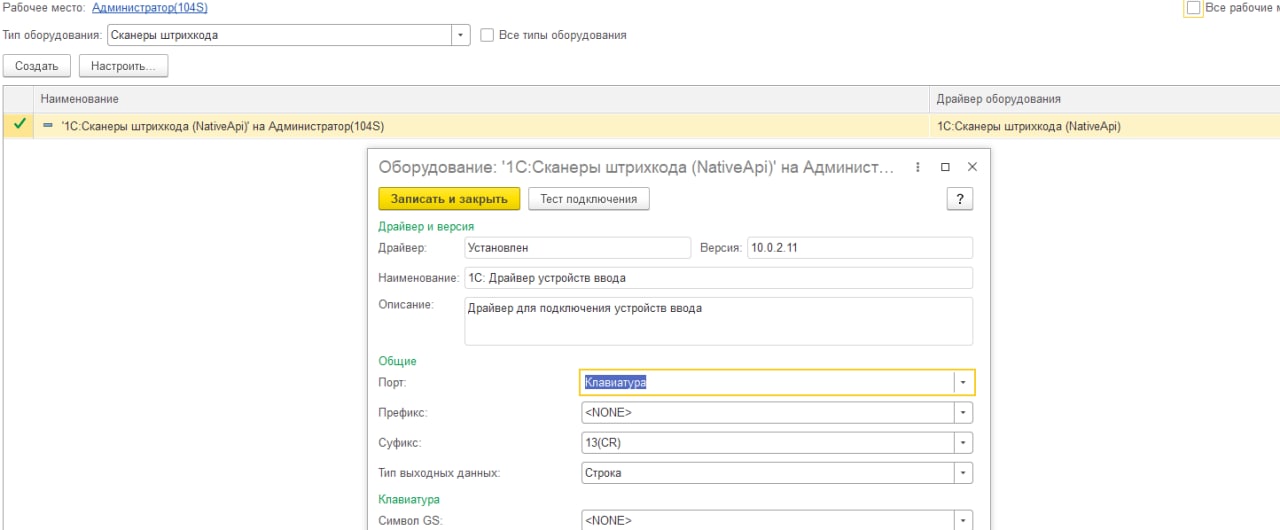The image size is (1280, 530).
Task: Open the 'Тип оборудования' dropdown arrow
Action: click(x=461, y=35)
